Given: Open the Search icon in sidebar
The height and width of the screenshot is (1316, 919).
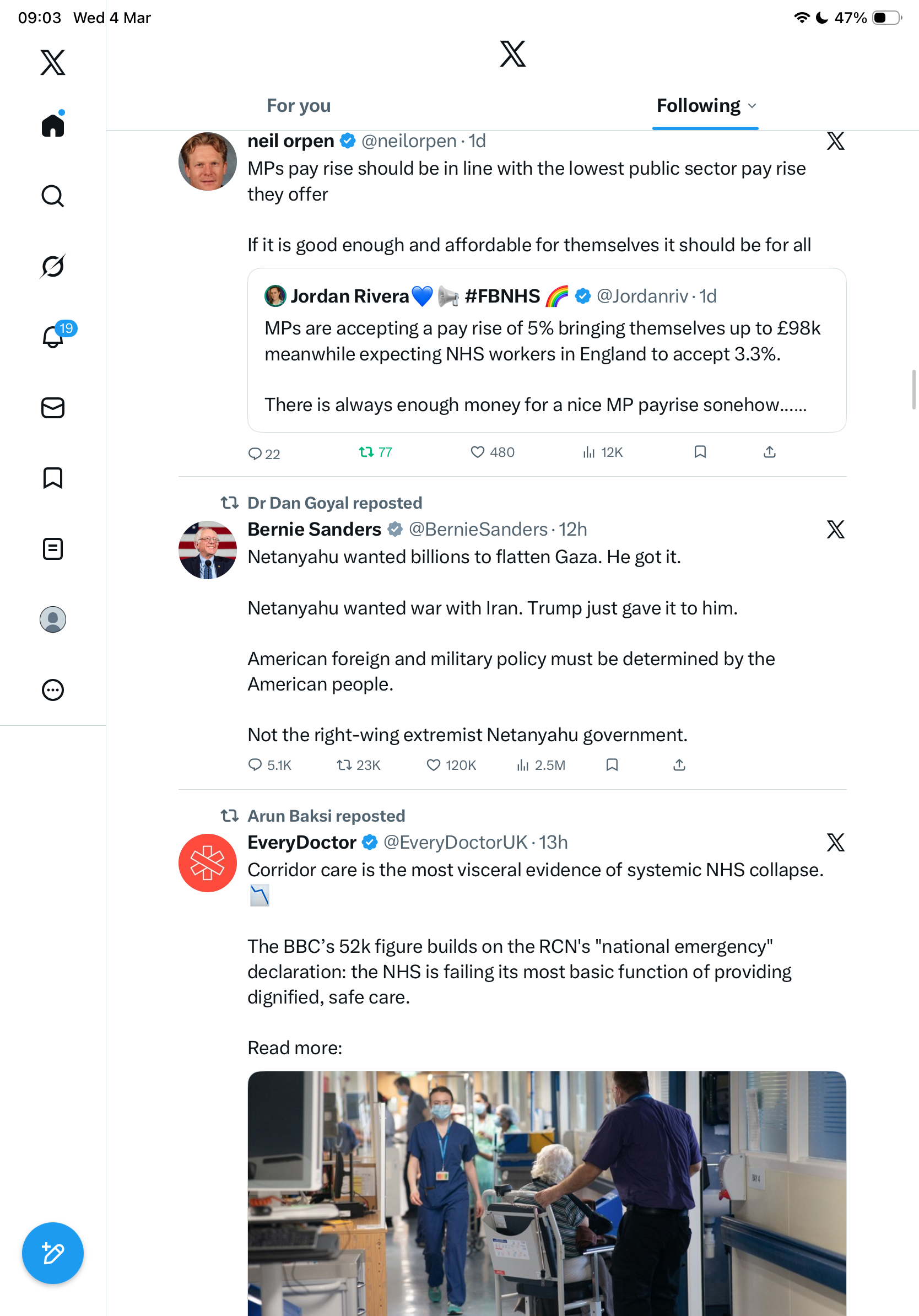Looking at the screenshot, I should click(x=53, y=196).
